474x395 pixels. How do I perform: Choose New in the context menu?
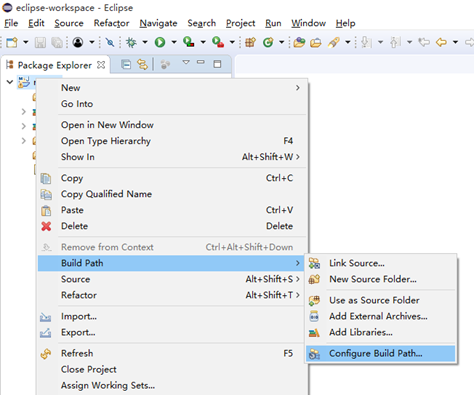(x=172, y=88)
